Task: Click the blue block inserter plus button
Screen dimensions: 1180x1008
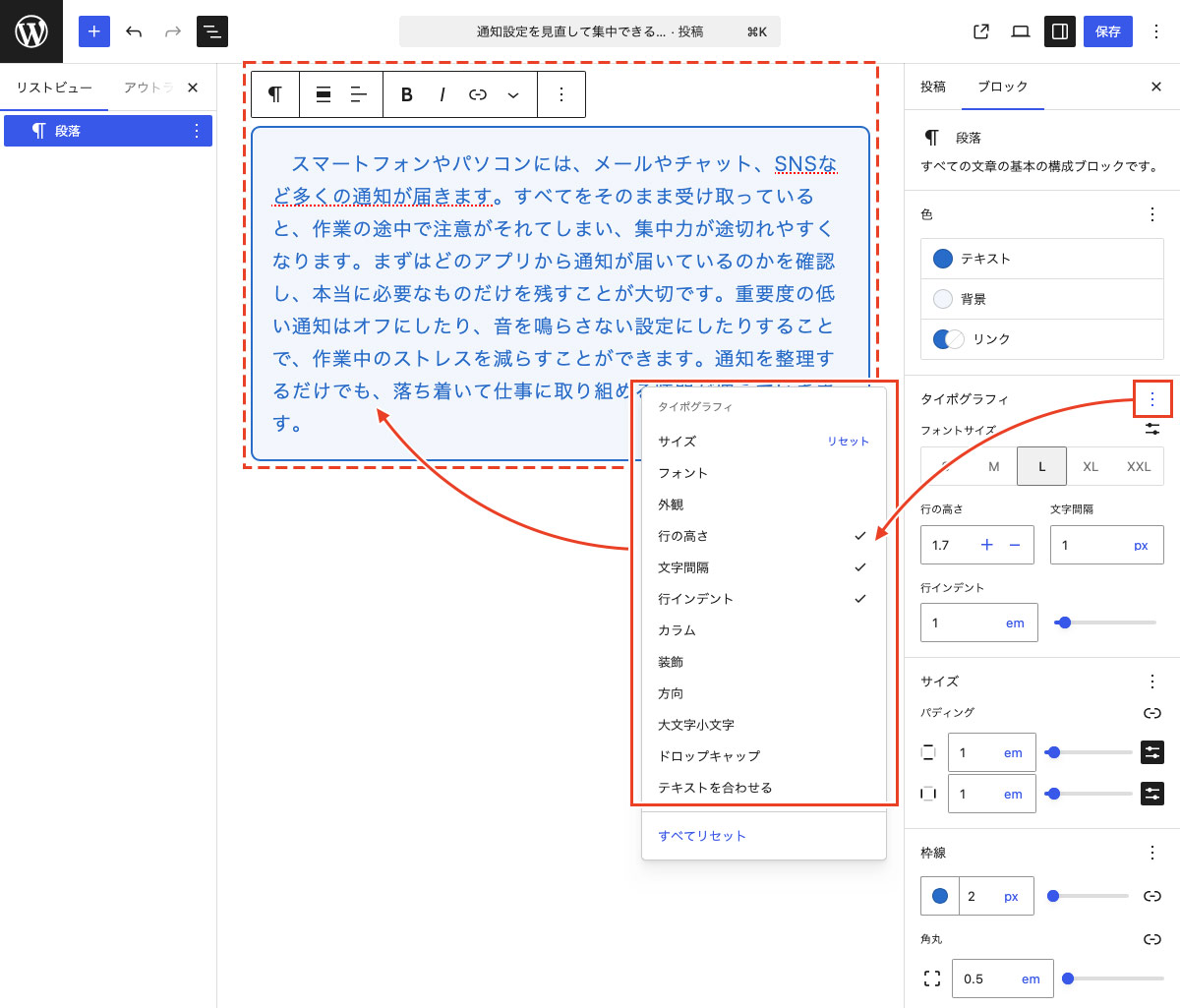Action: tap(94, 31)
